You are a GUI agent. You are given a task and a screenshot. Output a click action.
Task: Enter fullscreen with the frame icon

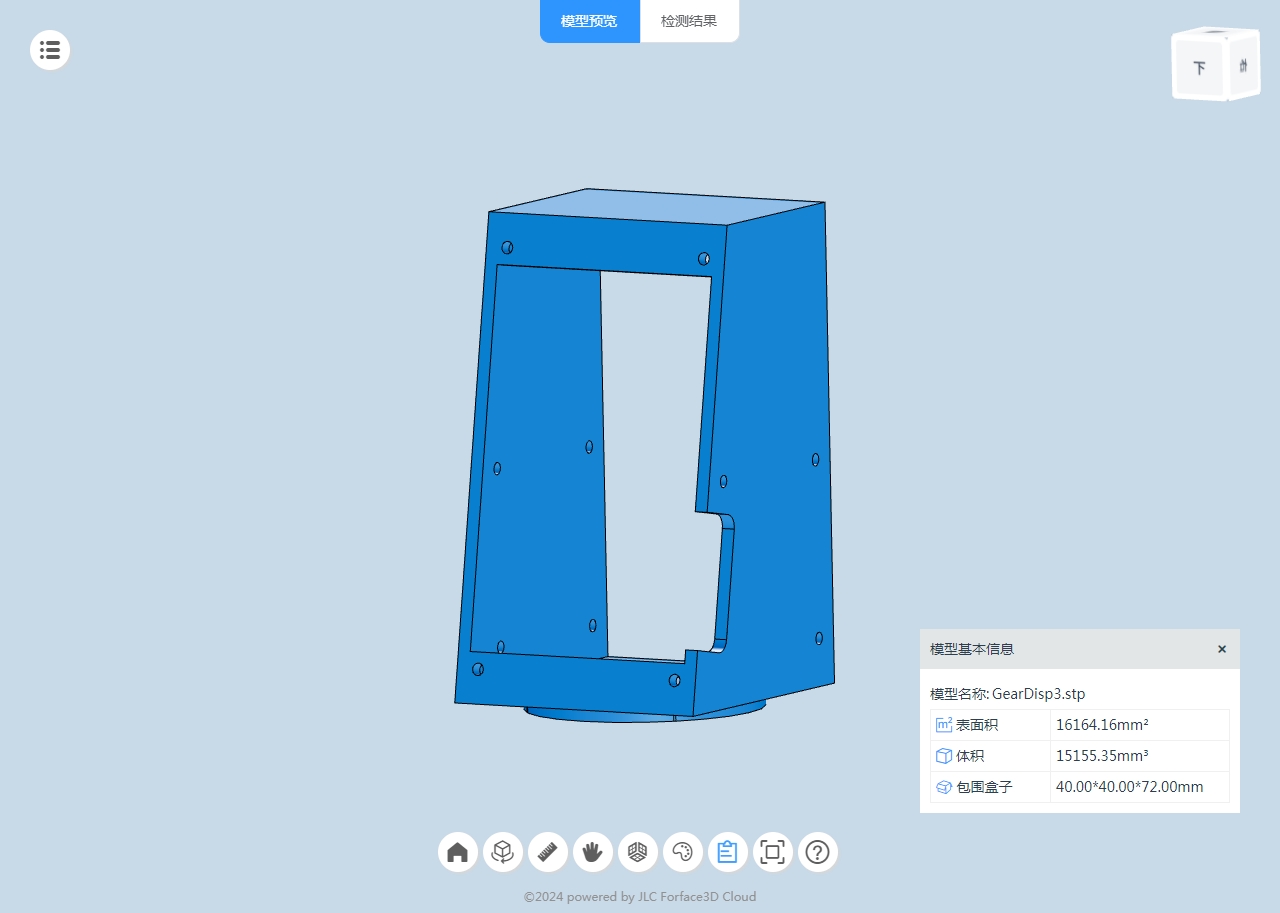coord(773,852)
